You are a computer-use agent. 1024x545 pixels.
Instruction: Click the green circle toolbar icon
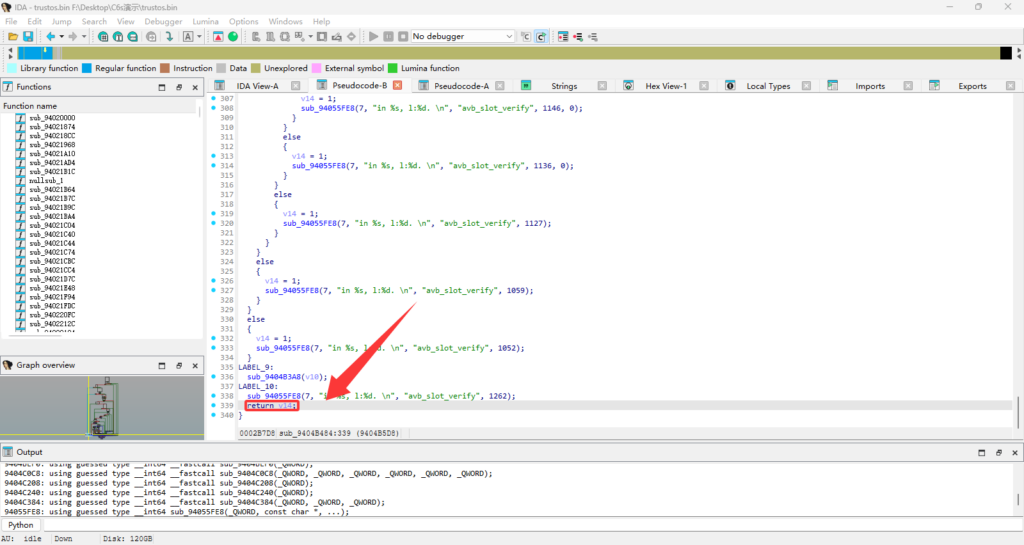233,37
